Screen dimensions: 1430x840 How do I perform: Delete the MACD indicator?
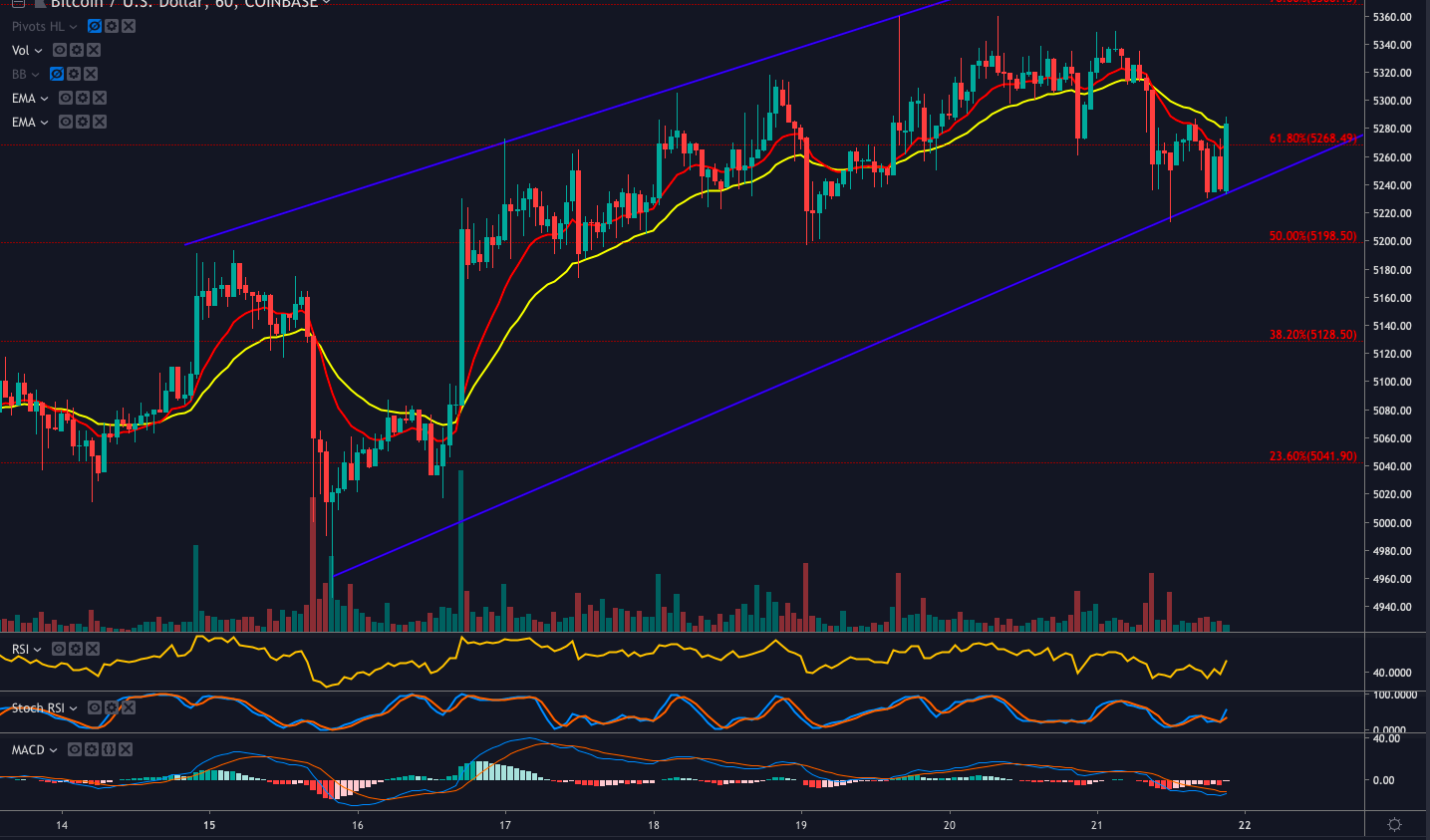125,749
